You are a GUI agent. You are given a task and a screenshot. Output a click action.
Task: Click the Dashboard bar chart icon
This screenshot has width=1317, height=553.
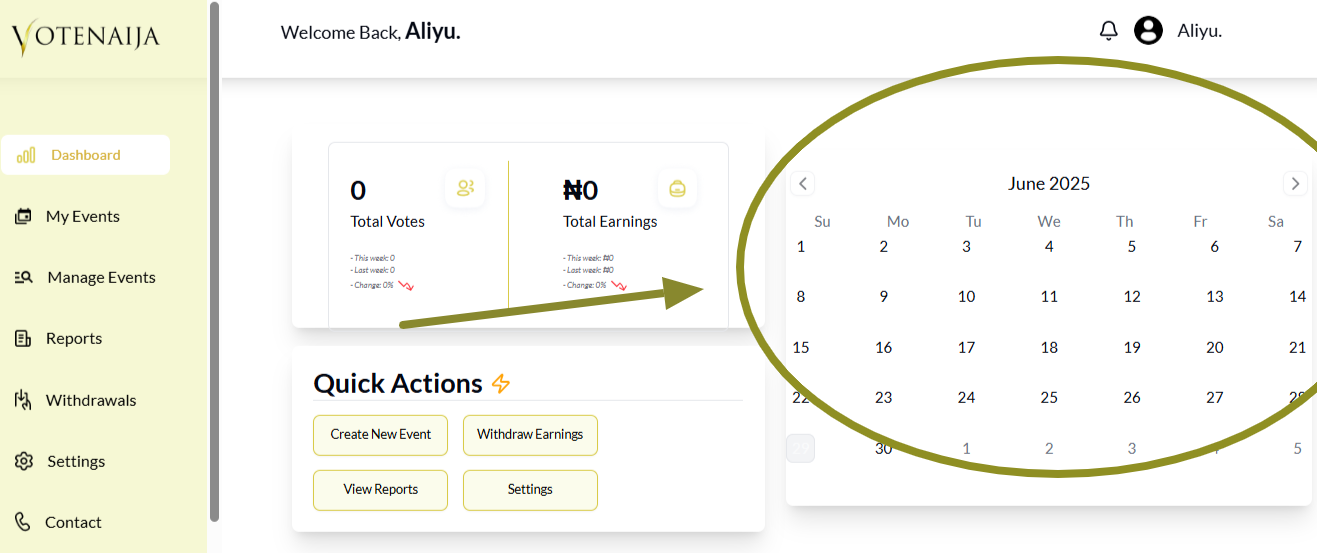(26, 155)
